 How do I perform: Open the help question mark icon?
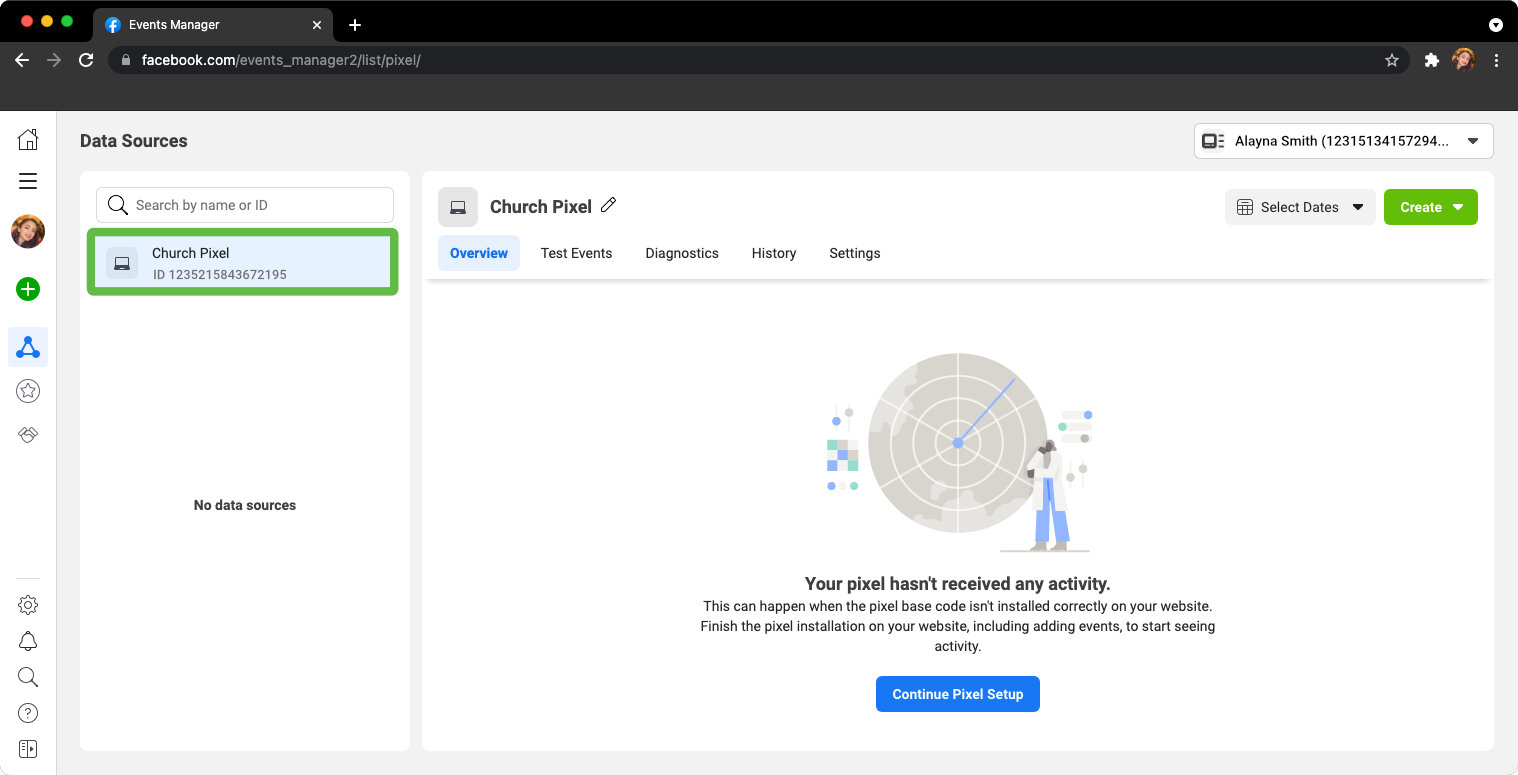28,713
